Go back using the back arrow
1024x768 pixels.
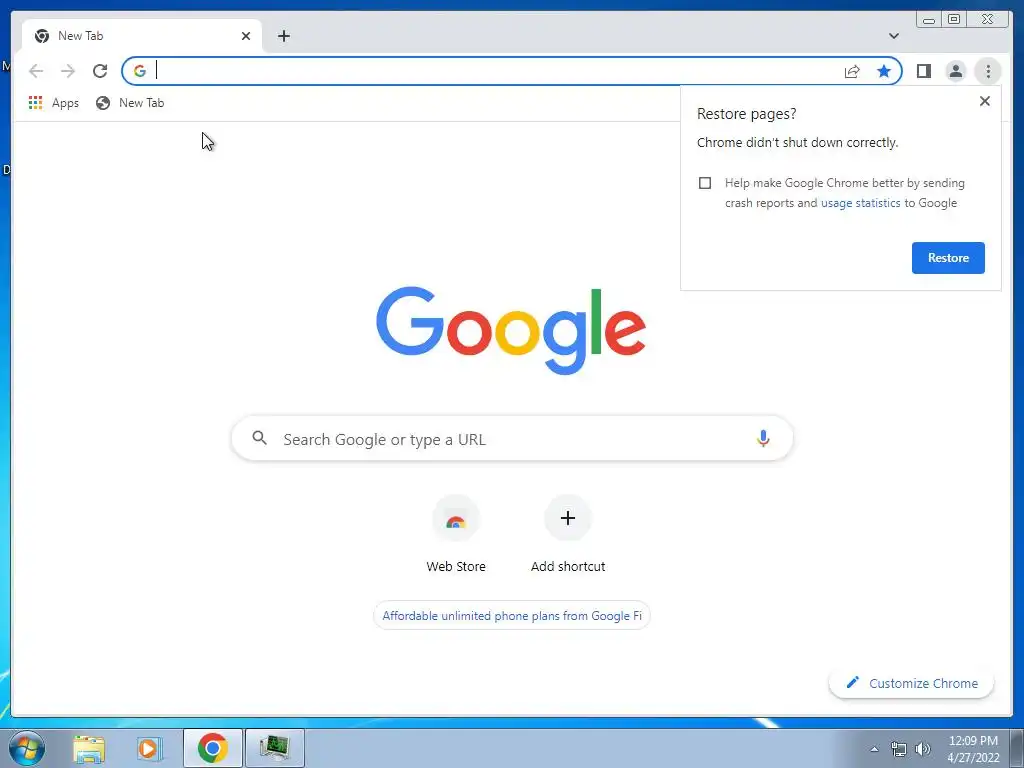(x=36, y=71)
